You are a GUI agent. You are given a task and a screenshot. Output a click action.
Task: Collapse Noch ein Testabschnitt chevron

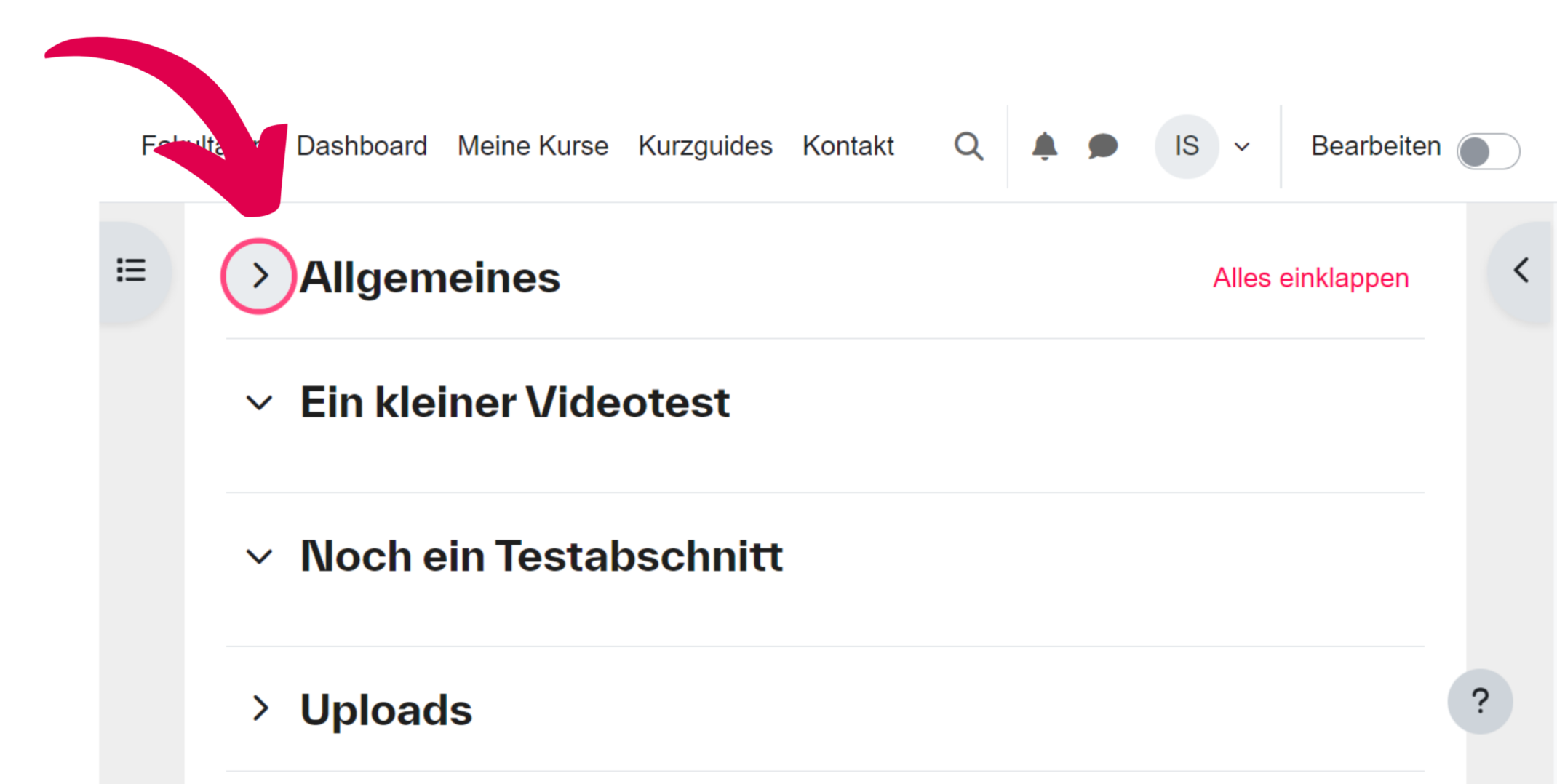click(259, 556)
